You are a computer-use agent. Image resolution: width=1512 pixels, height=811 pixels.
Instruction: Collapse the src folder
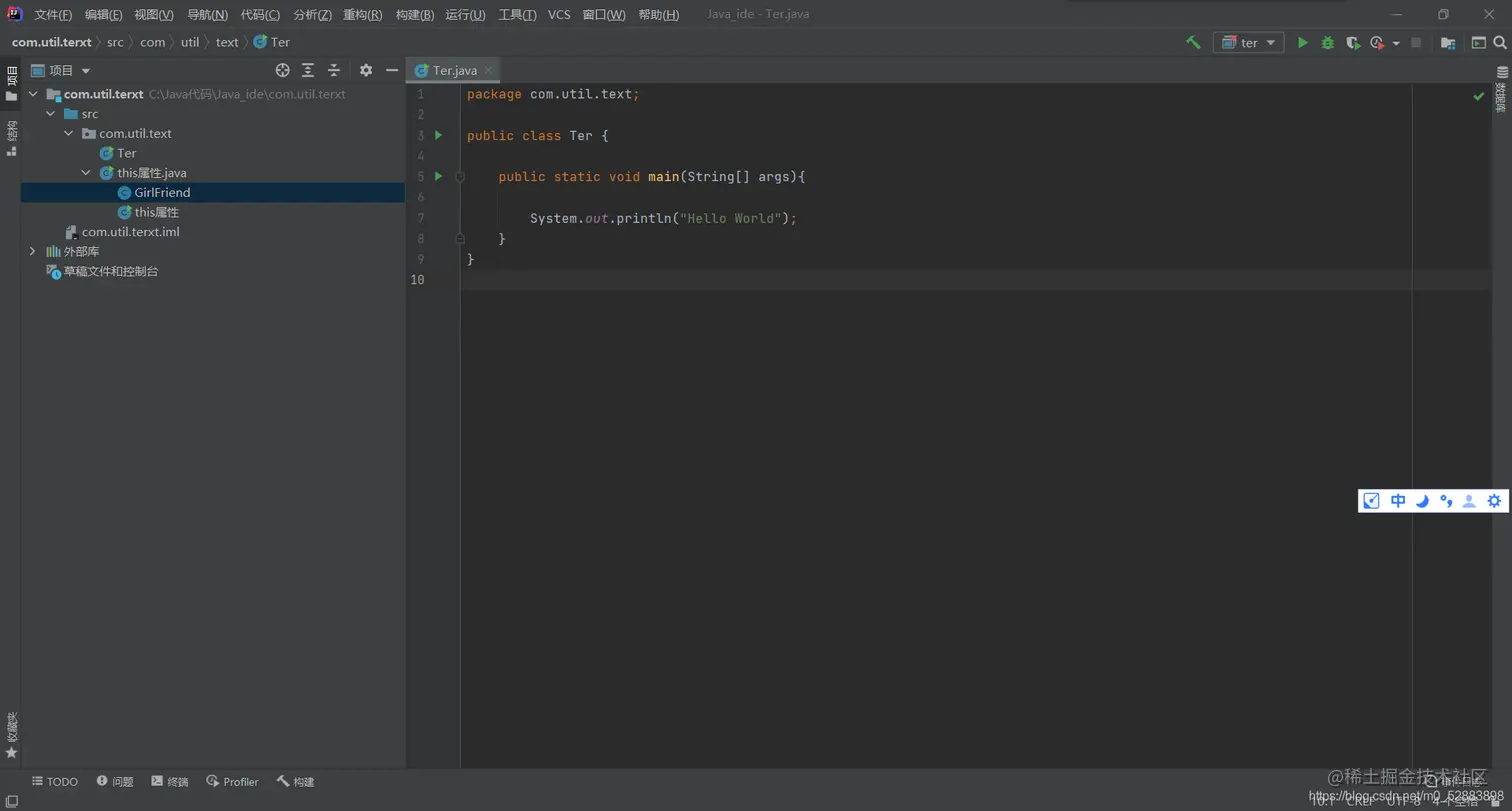click(x=50, y=114)
